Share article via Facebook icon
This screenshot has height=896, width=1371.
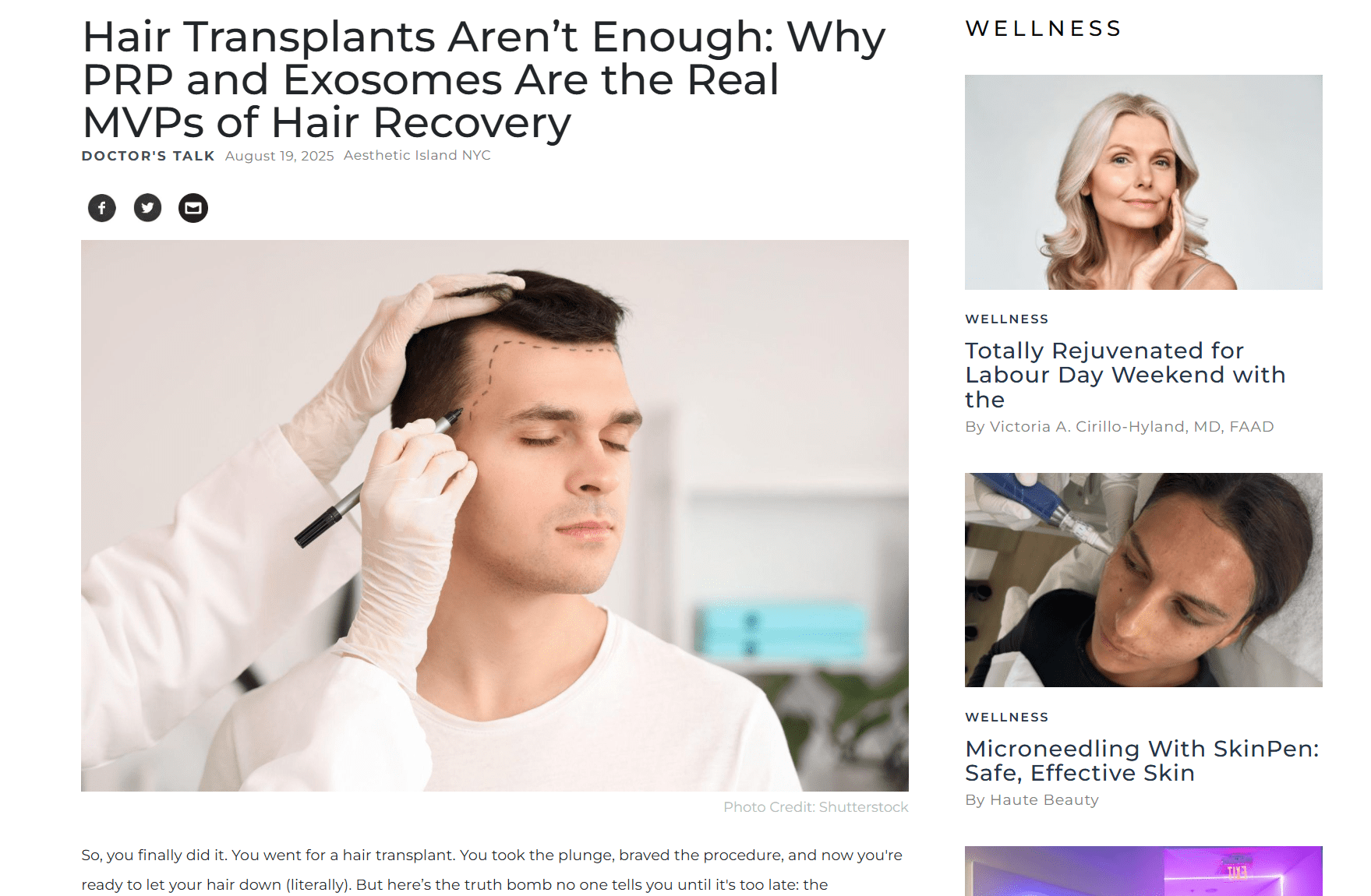[102, 208]
